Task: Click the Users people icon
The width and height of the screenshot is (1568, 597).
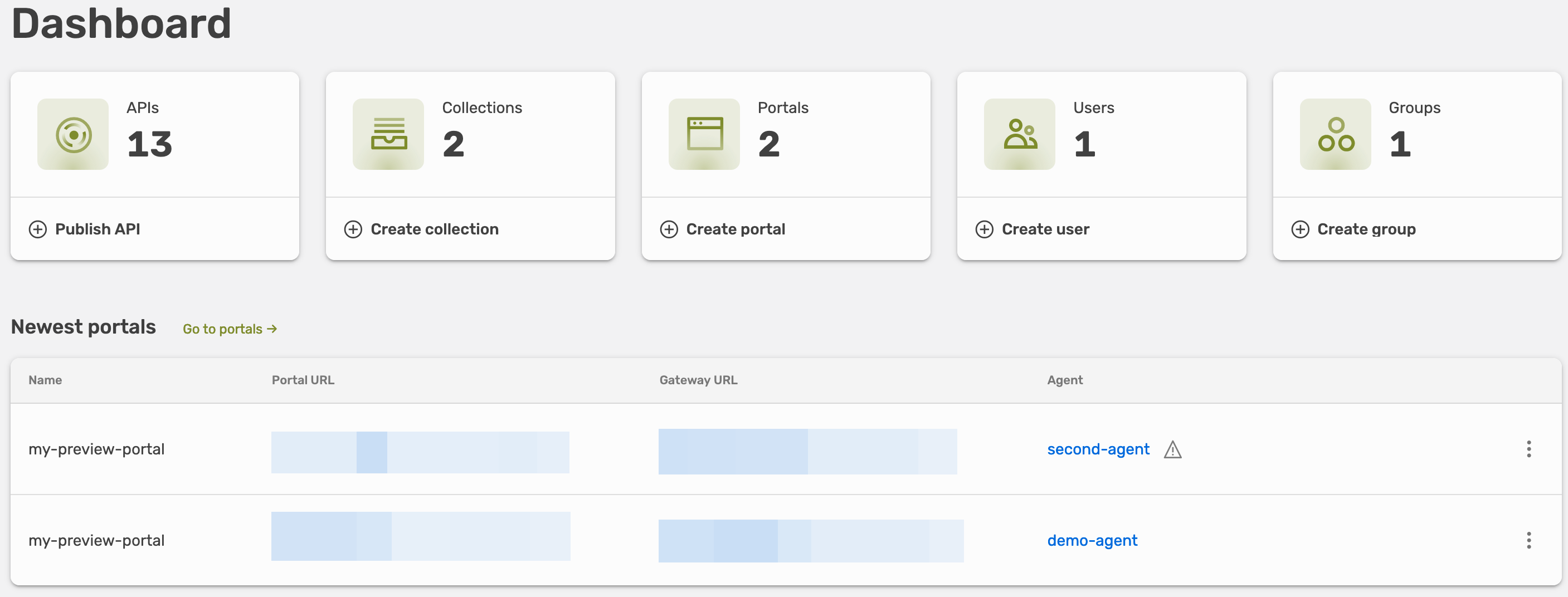Action: click(x=1020, y=135)
